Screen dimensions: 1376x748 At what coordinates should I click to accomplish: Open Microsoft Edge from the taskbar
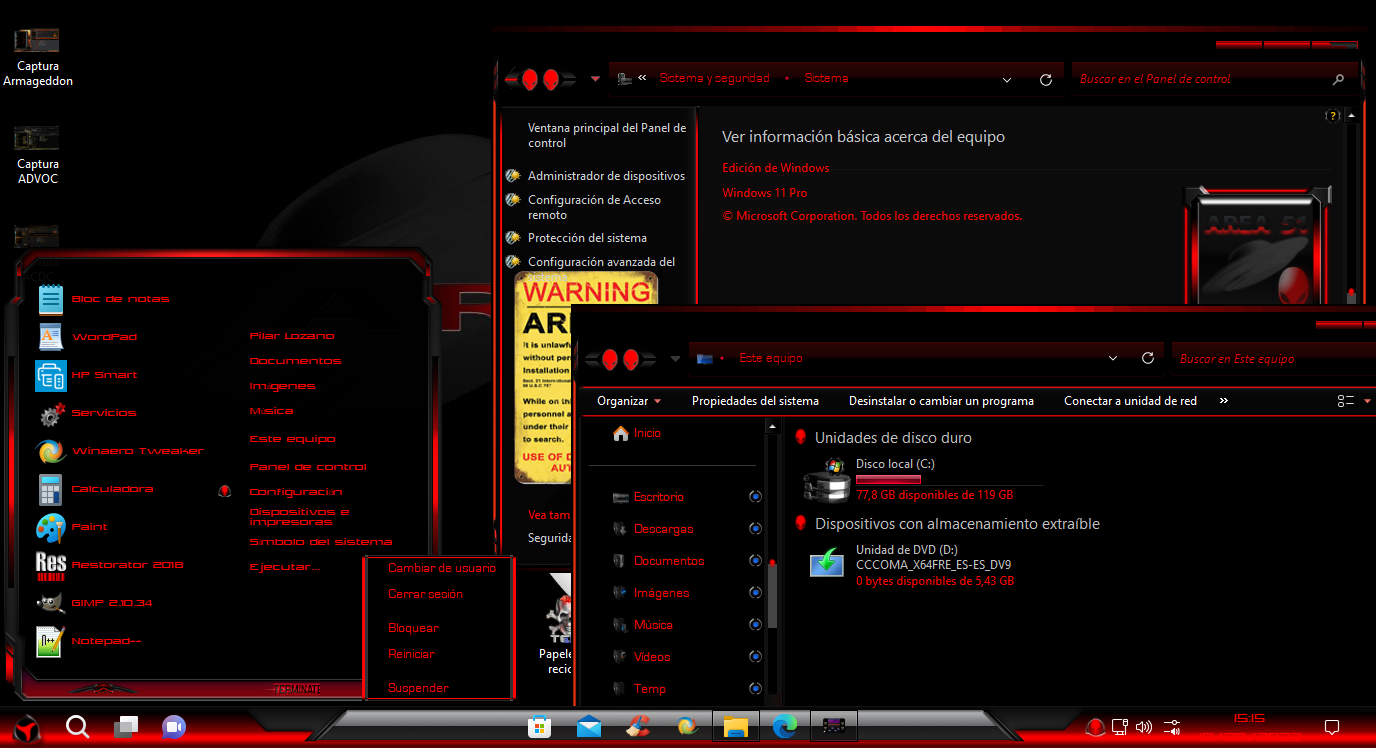[786, 727]
